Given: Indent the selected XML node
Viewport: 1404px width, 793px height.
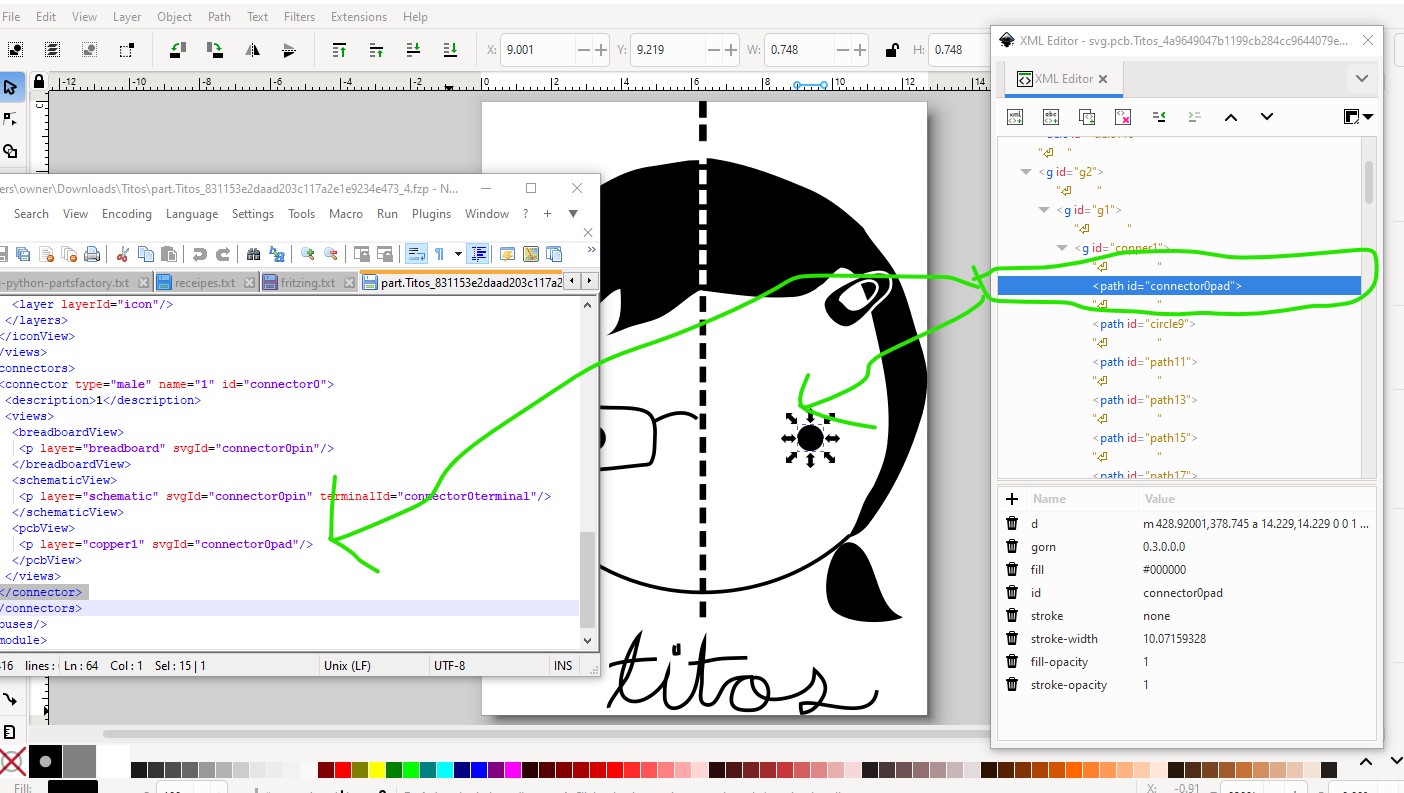Looking at the screenshot, I should coord(1194,117).
